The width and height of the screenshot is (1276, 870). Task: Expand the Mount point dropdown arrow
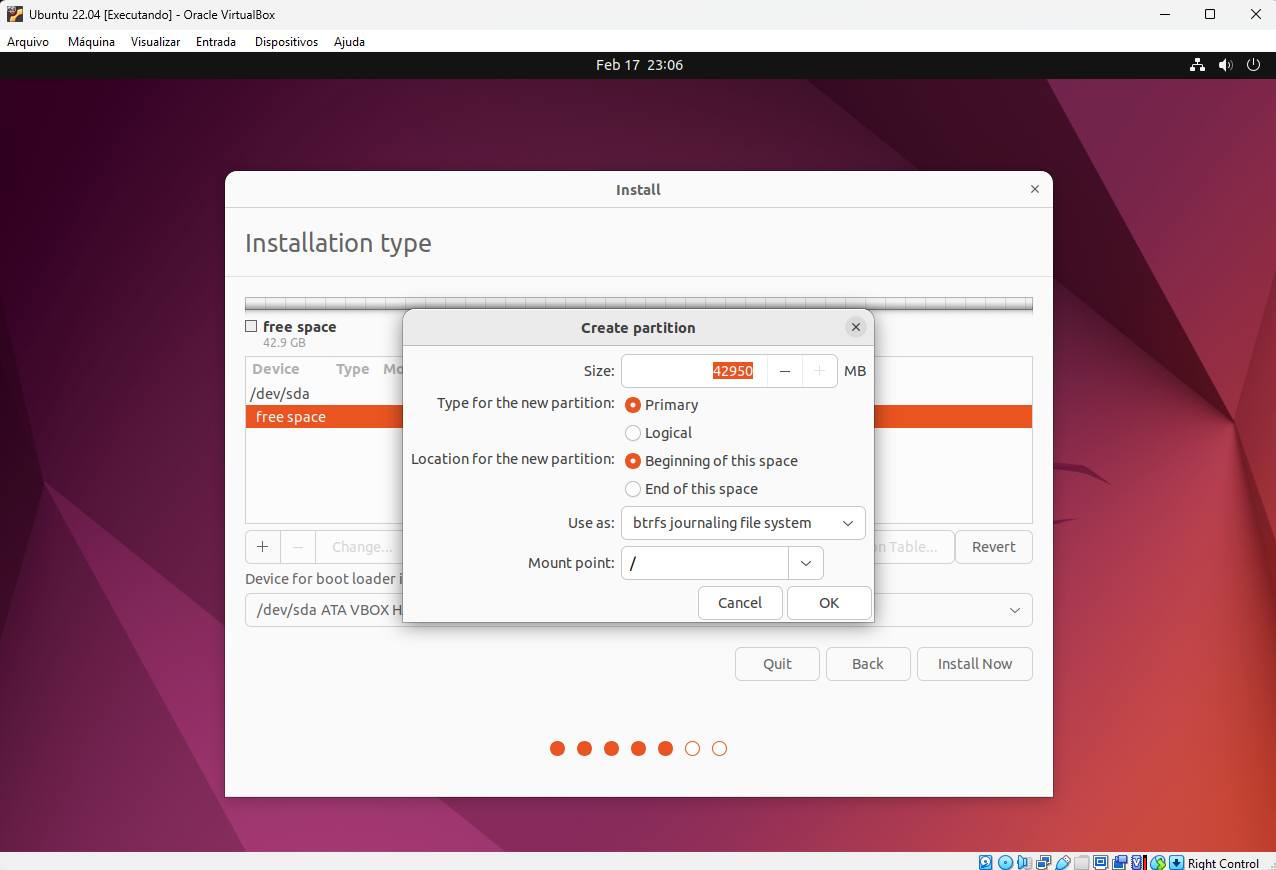click(x=805, y=563)
